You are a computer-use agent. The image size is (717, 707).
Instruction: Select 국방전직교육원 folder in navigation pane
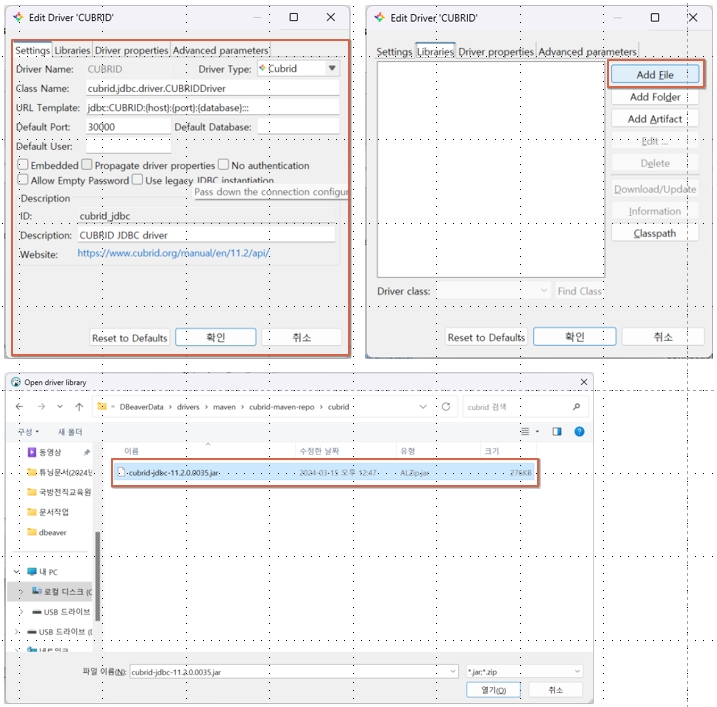(59, 492)
